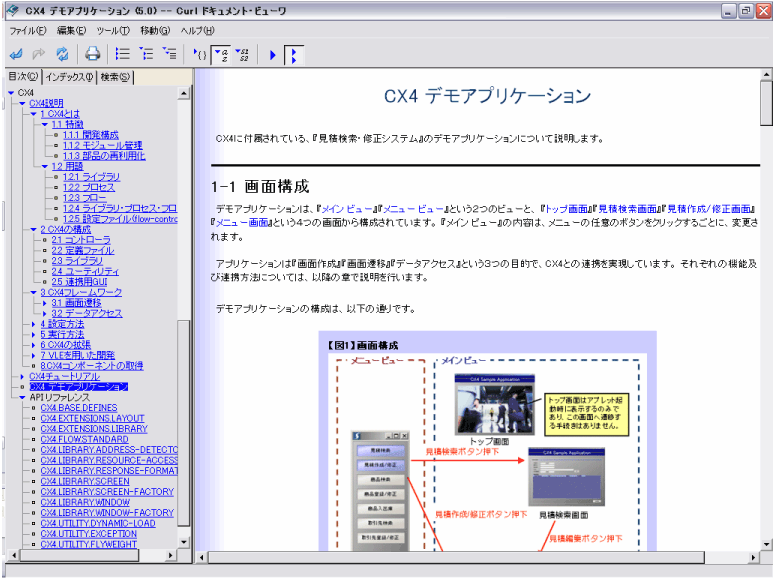Screen dimensions: 780x580
Task: Expand the 3.1 画面遷移 node
Action: tap(45, 303)
